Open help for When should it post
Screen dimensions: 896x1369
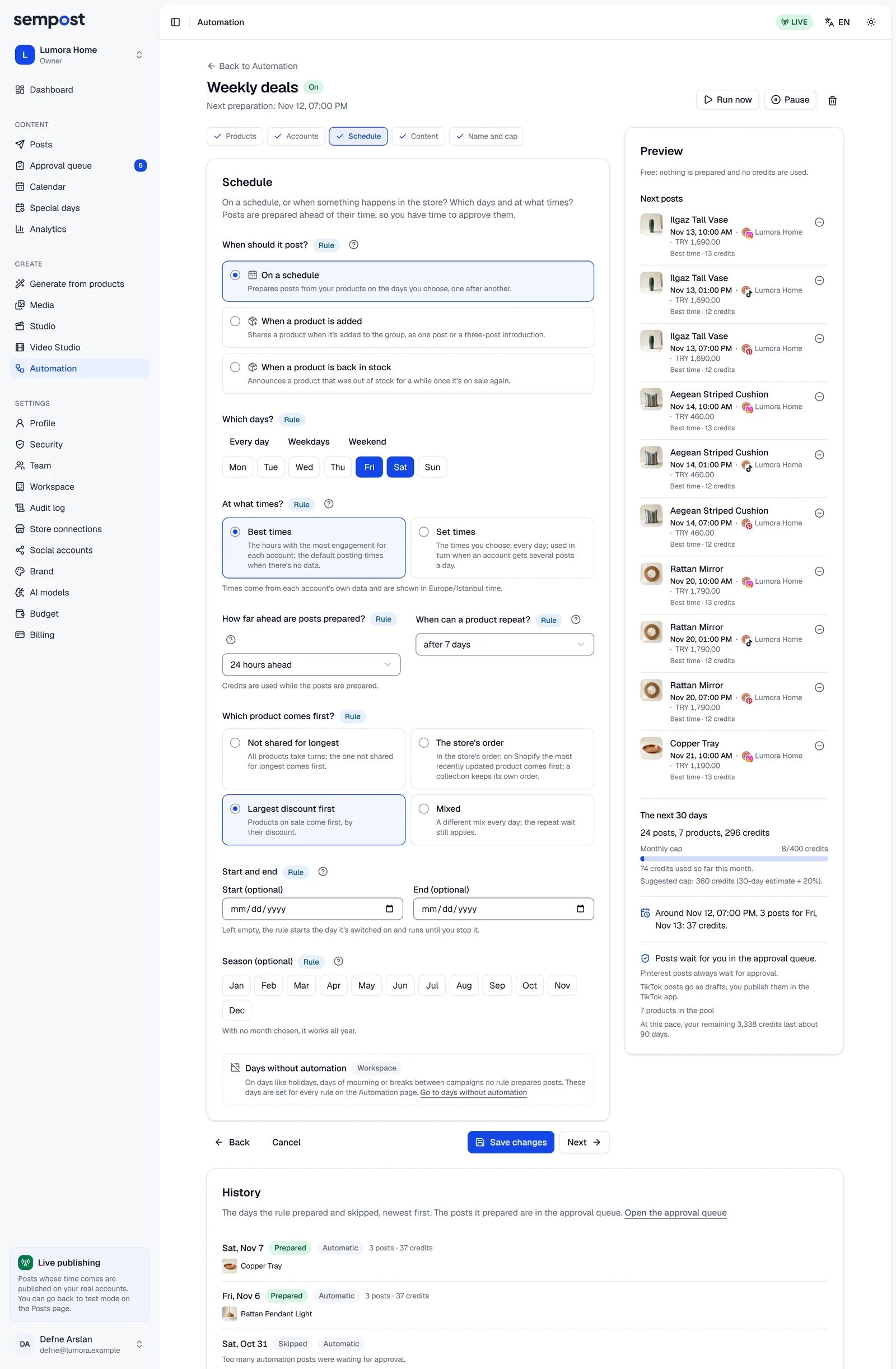click(x=354, y=244)
